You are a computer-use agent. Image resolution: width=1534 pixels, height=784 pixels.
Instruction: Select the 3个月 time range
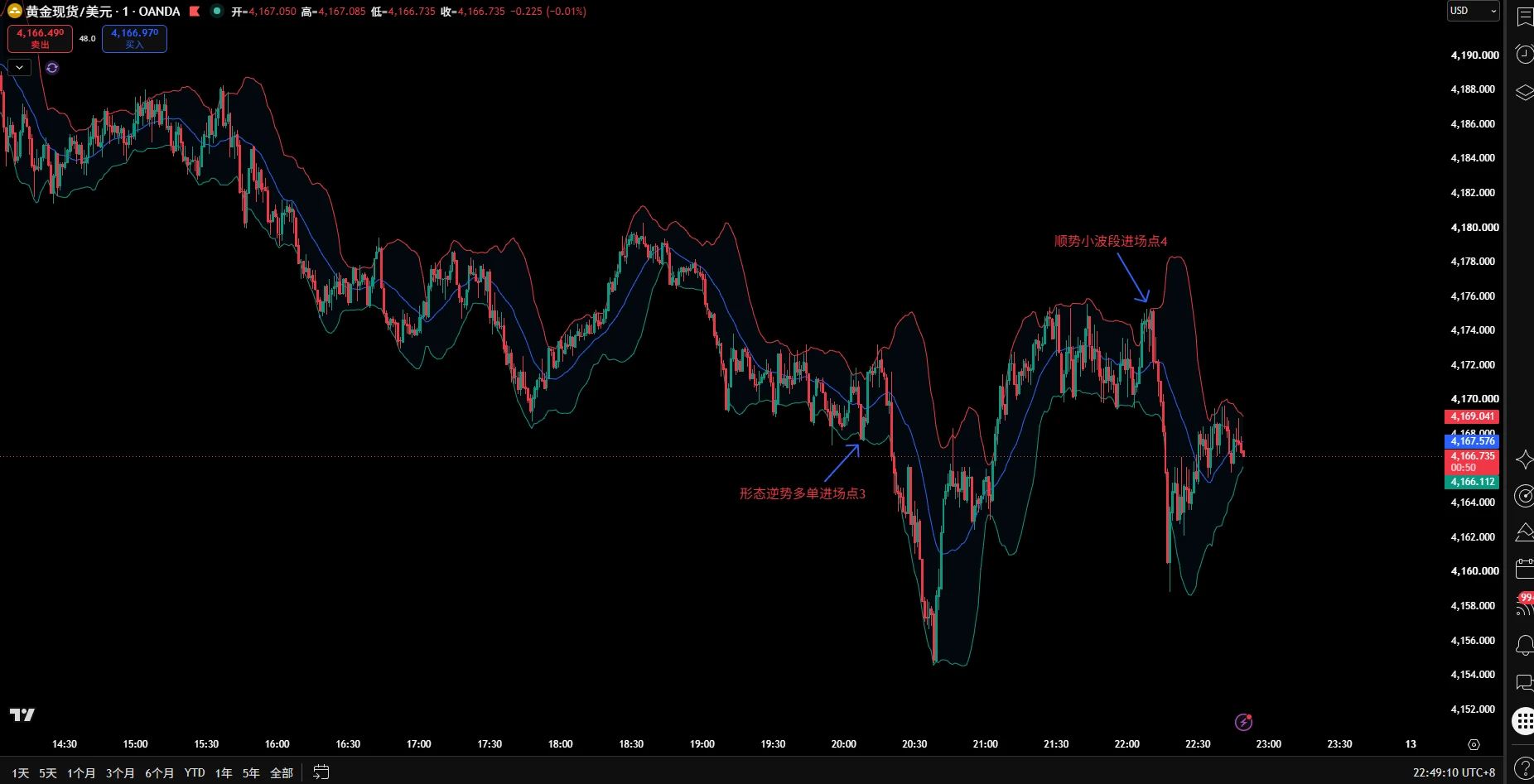pyautogui.click(x=120, y=772)
